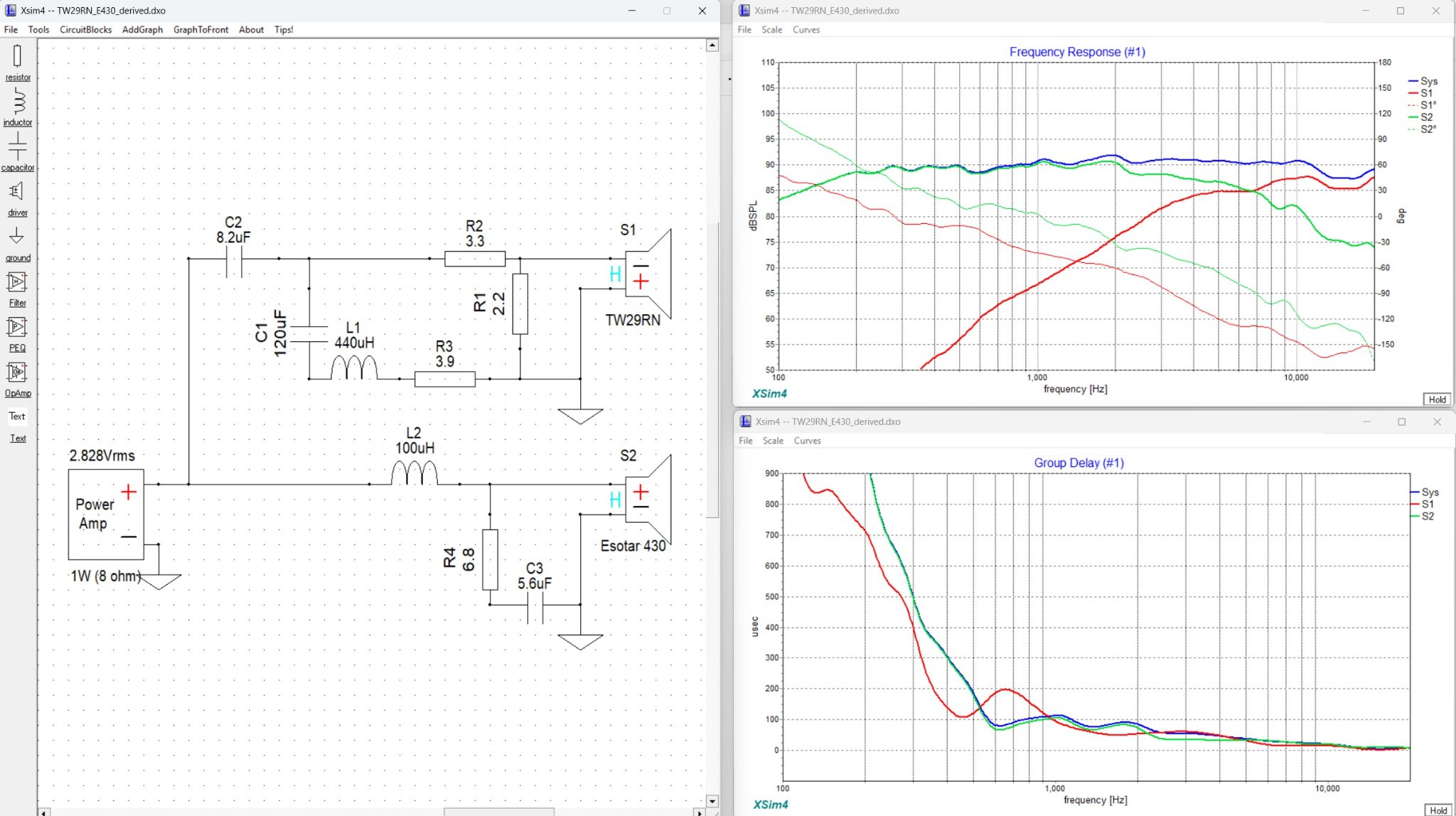Select the S2 Esotar 430 driver symbol
This screenshot has width=1456, height=816.
(647, 500)
